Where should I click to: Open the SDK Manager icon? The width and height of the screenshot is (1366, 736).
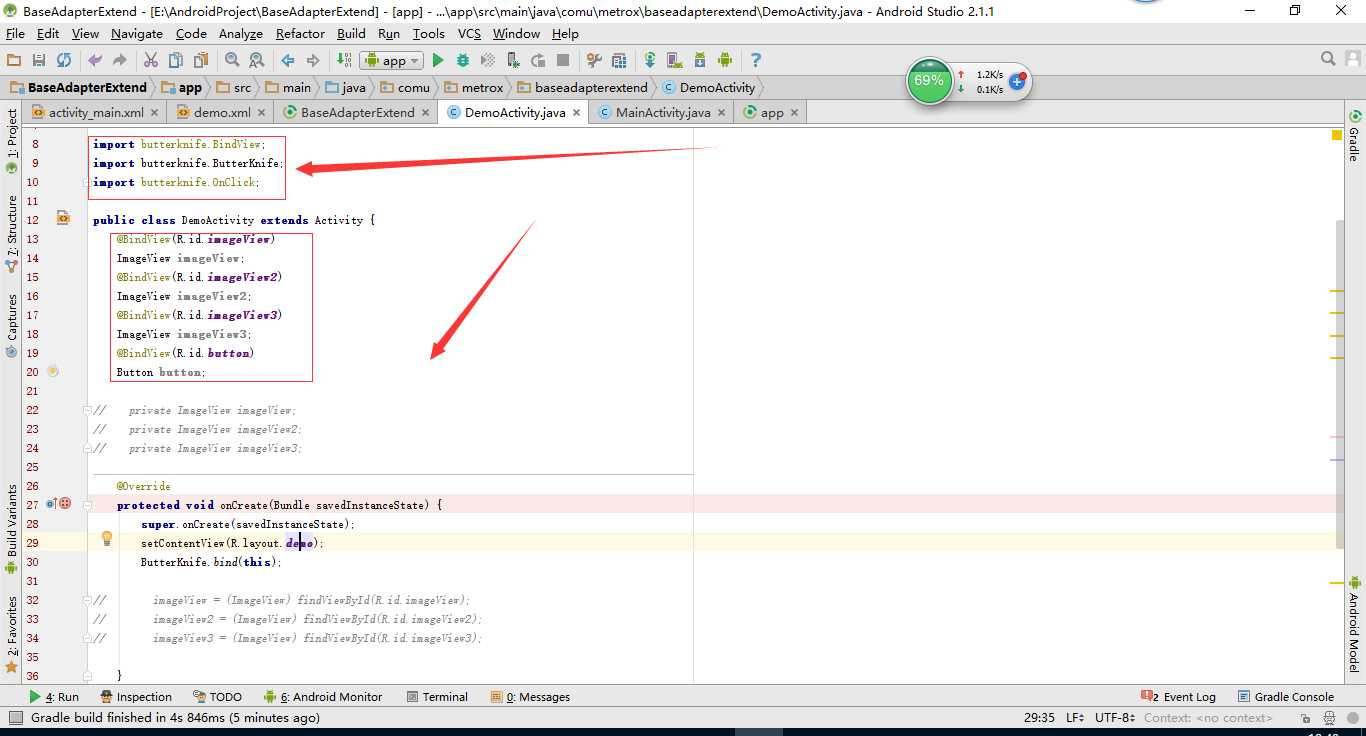(x=700, y=61)
